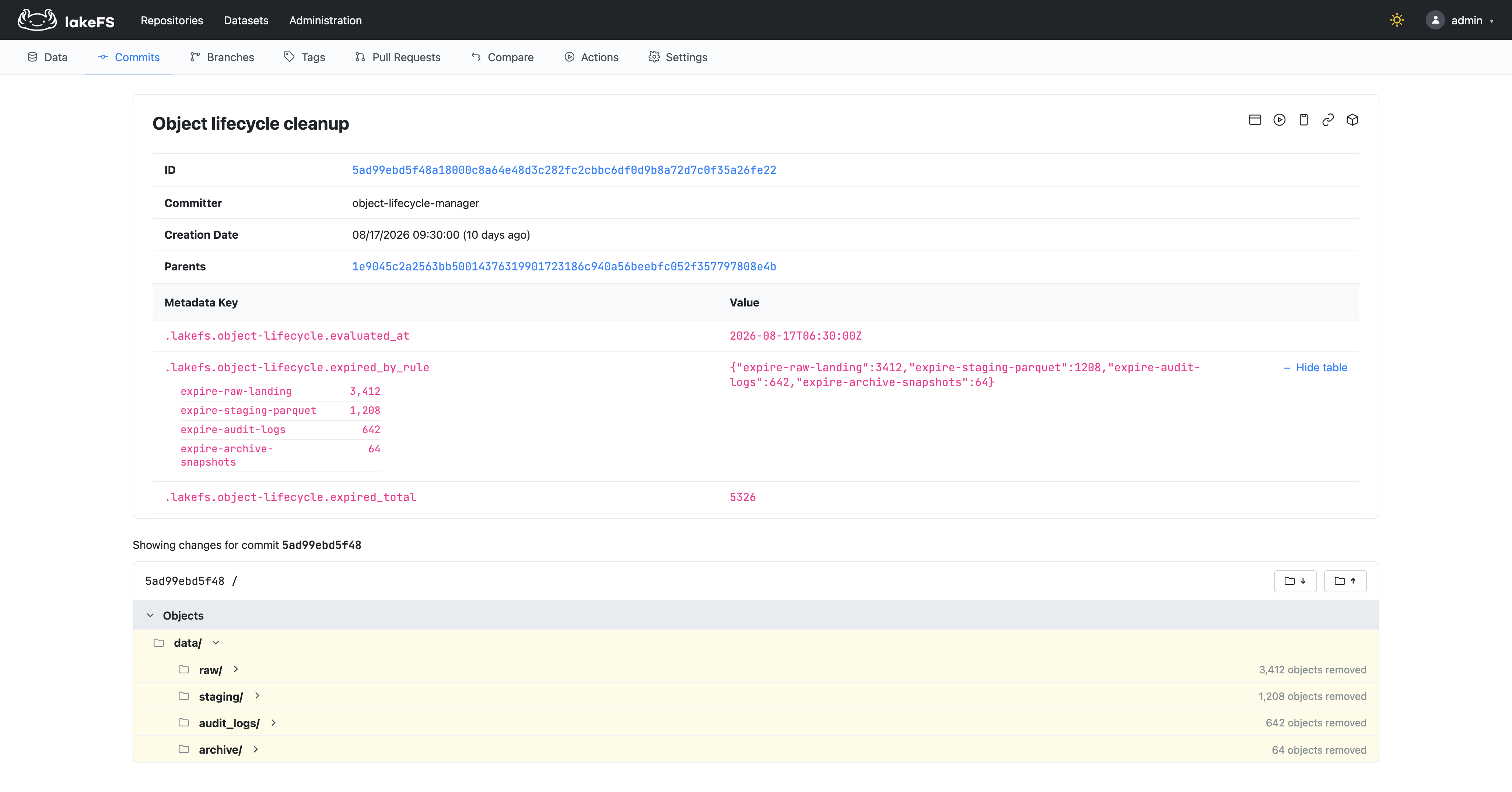1512x792 pixels.
Task: Click the .lakefs.object-lifecycle.evaluated_at key
Action: point(287,336)
